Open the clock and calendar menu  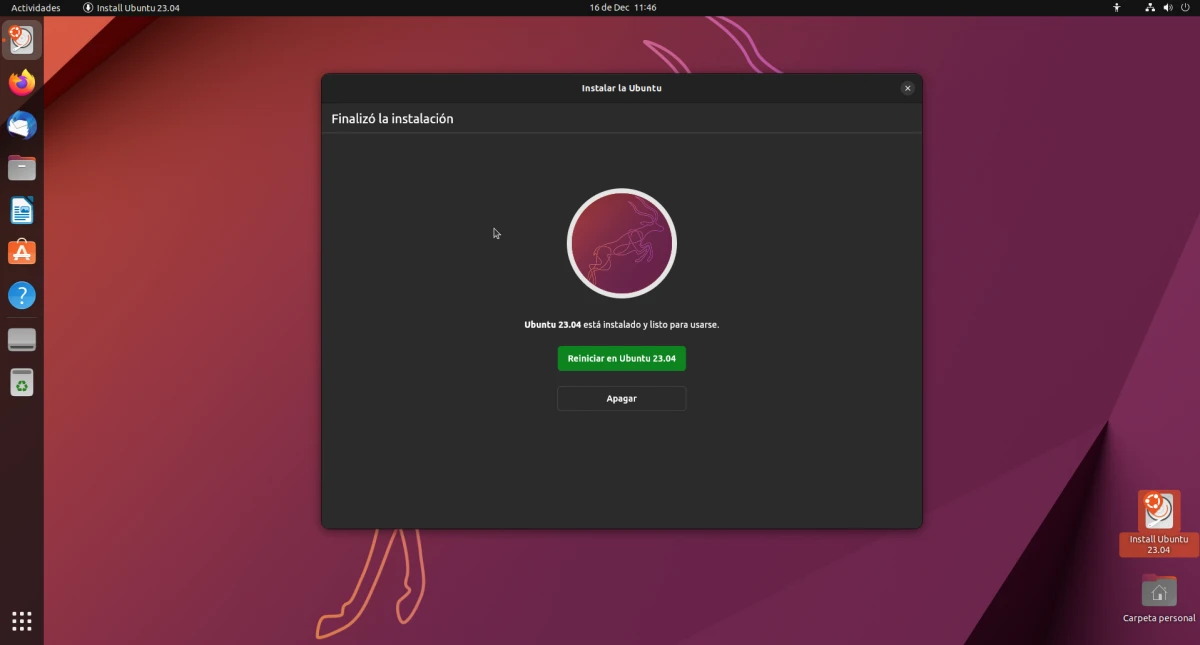pyautogui.click(x=622, y=8)
